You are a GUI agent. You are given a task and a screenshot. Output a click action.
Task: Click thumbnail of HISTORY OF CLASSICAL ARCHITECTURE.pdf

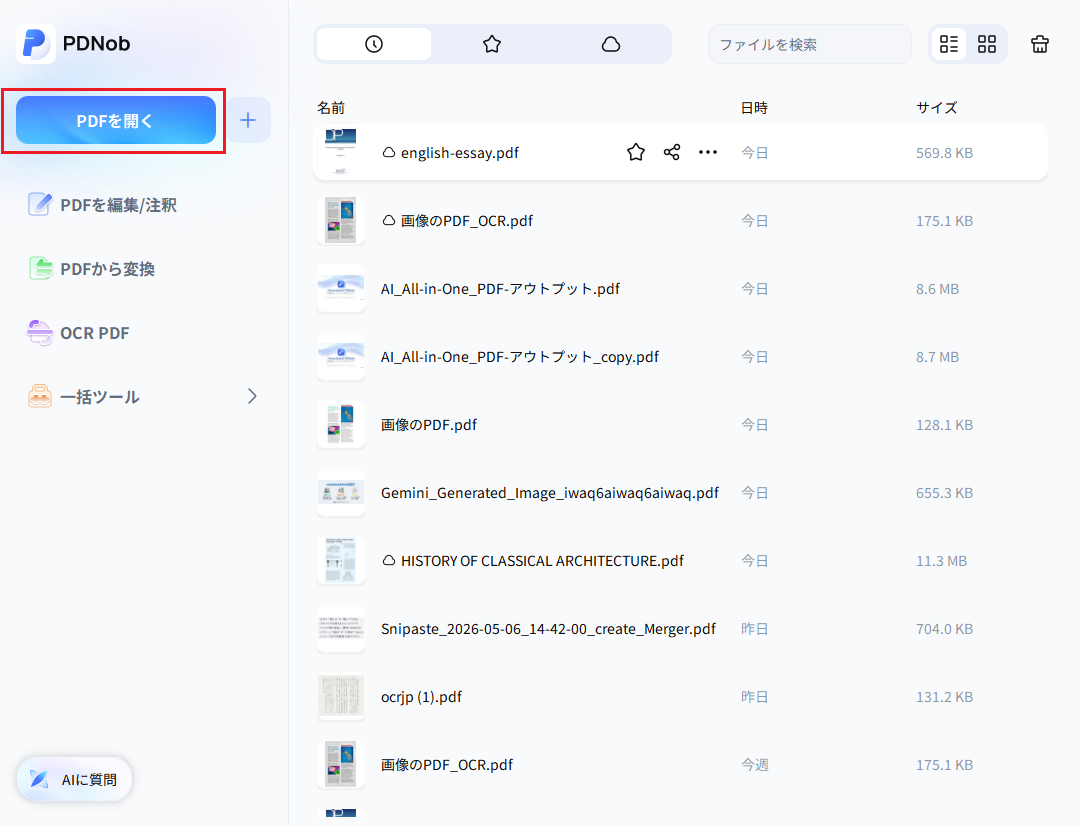pos(340,561)
